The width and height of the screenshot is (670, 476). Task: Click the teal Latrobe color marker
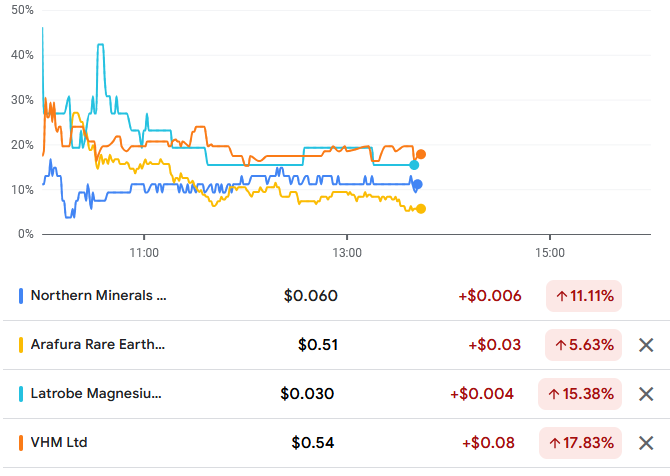pos(22,394)
